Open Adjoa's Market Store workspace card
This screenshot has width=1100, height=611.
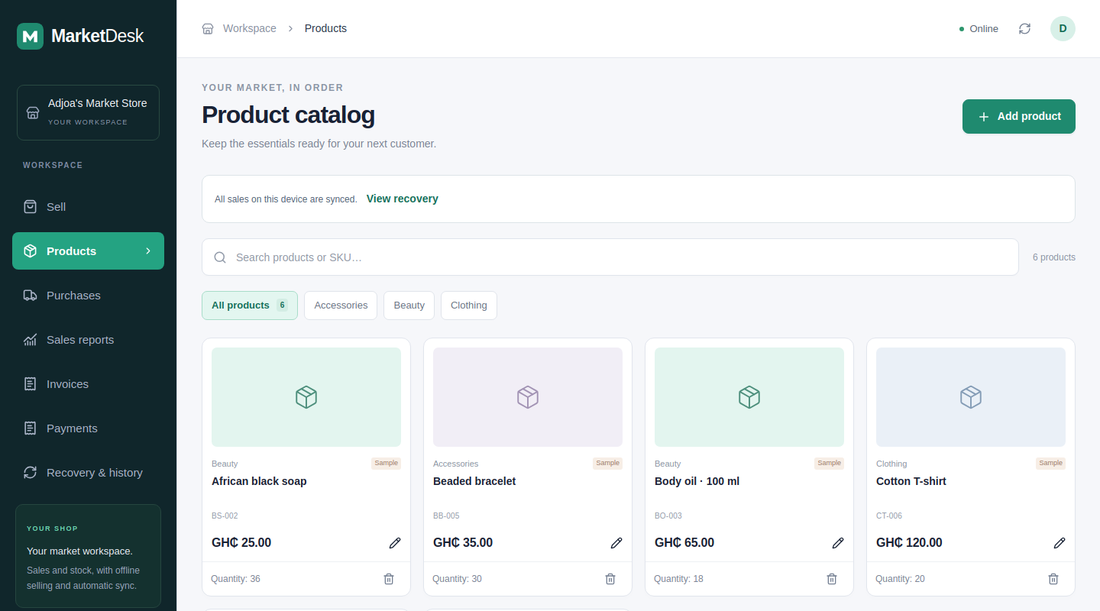click(88, 112)
